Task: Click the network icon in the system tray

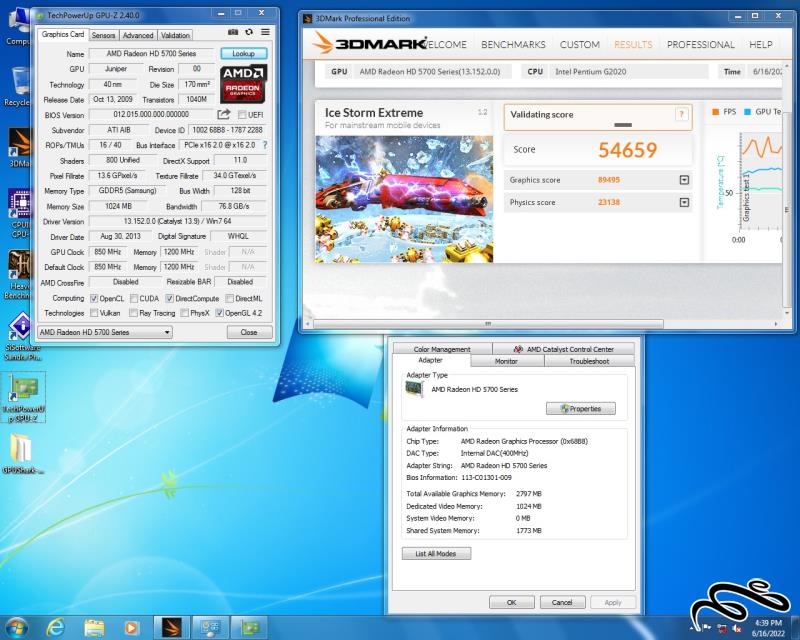Action: 721,628
